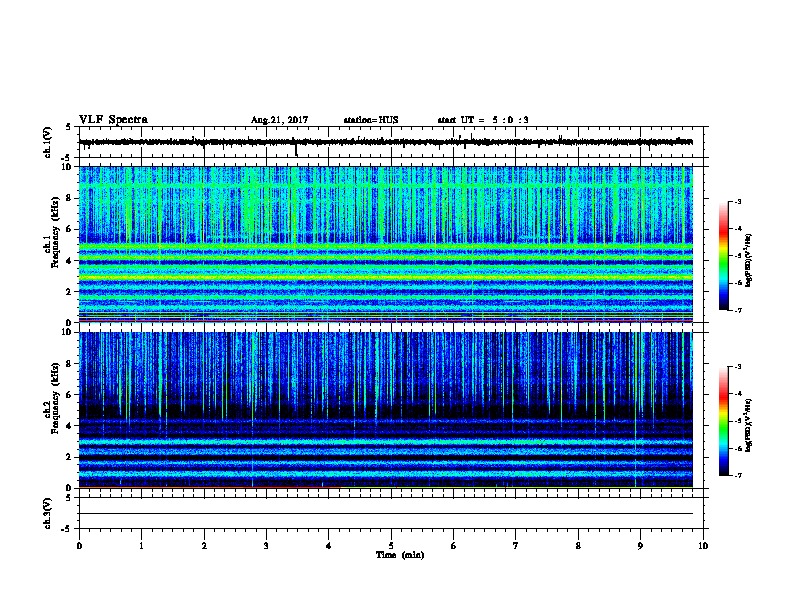Click the 6 kHz tick label on ch.2 spectrogram
This screenshot has width=792, height=612.
pyautogui.click(x=70, y=394)
